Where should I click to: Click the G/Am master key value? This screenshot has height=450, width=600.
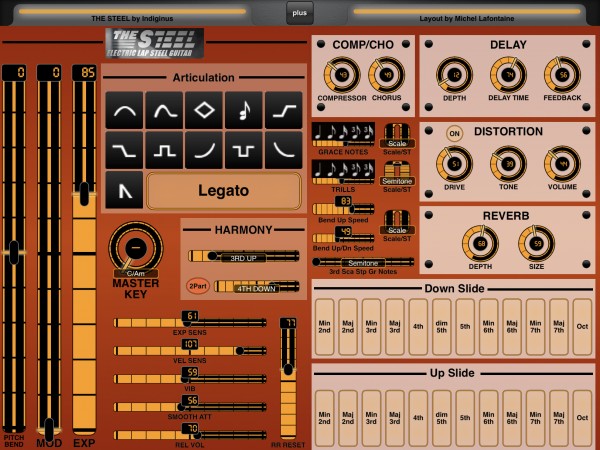coord(136,274)
